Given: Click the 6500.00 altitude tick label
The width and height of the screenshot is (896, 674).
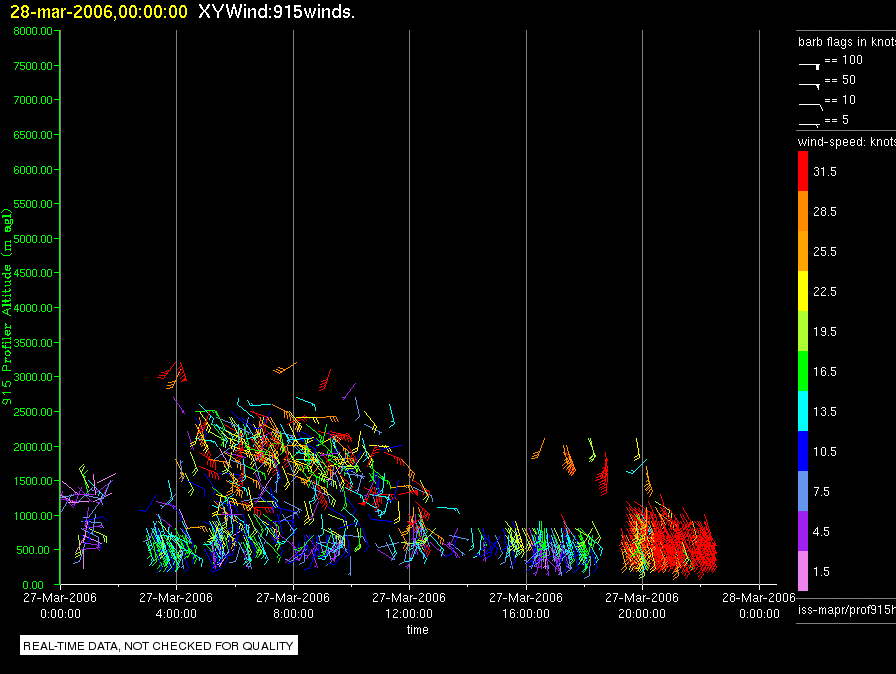Looking at the screenshot, I should coord(33,135).
